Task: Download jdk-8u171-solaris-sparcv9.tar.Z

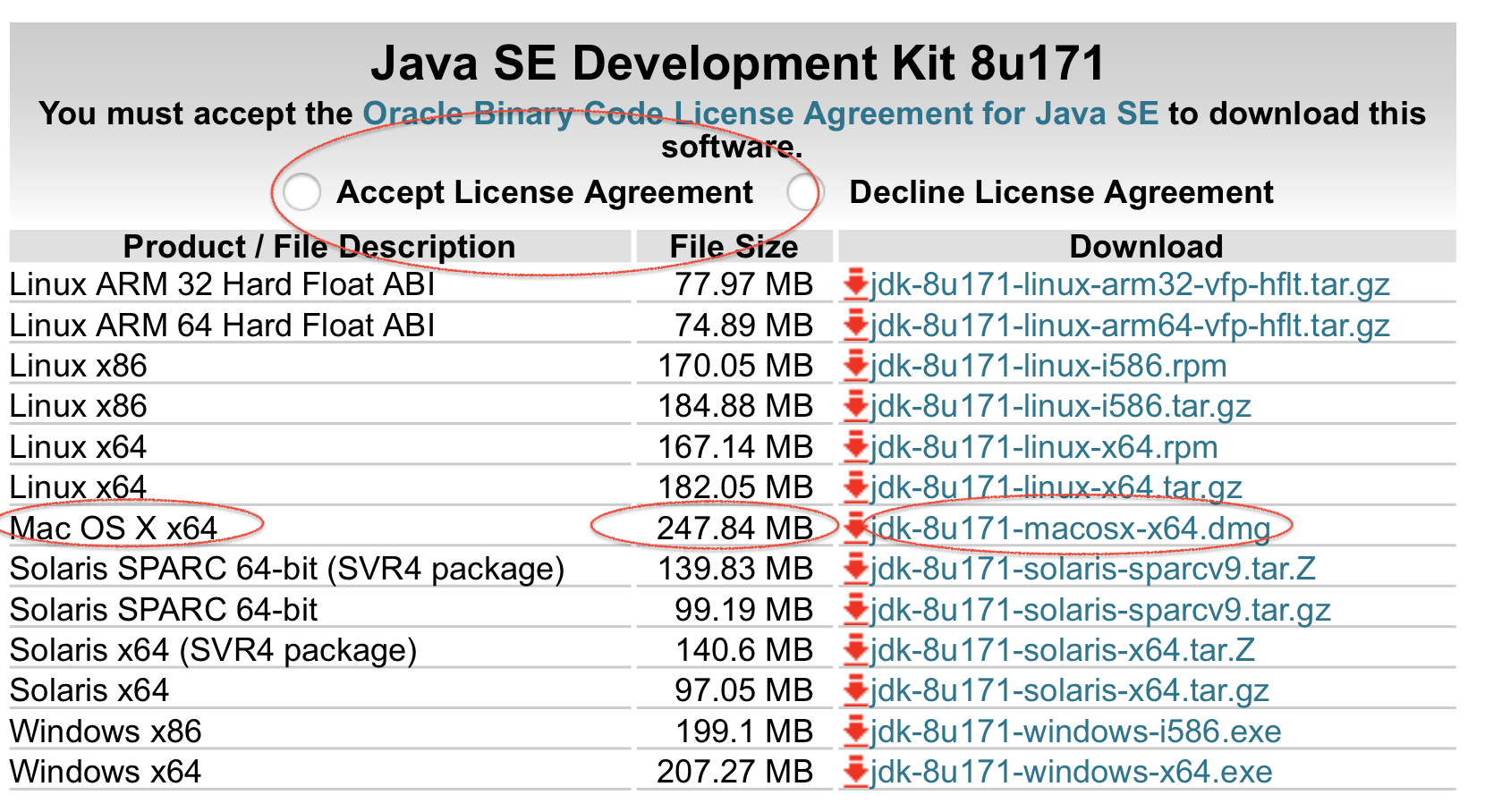Action: pos(1093,569)
